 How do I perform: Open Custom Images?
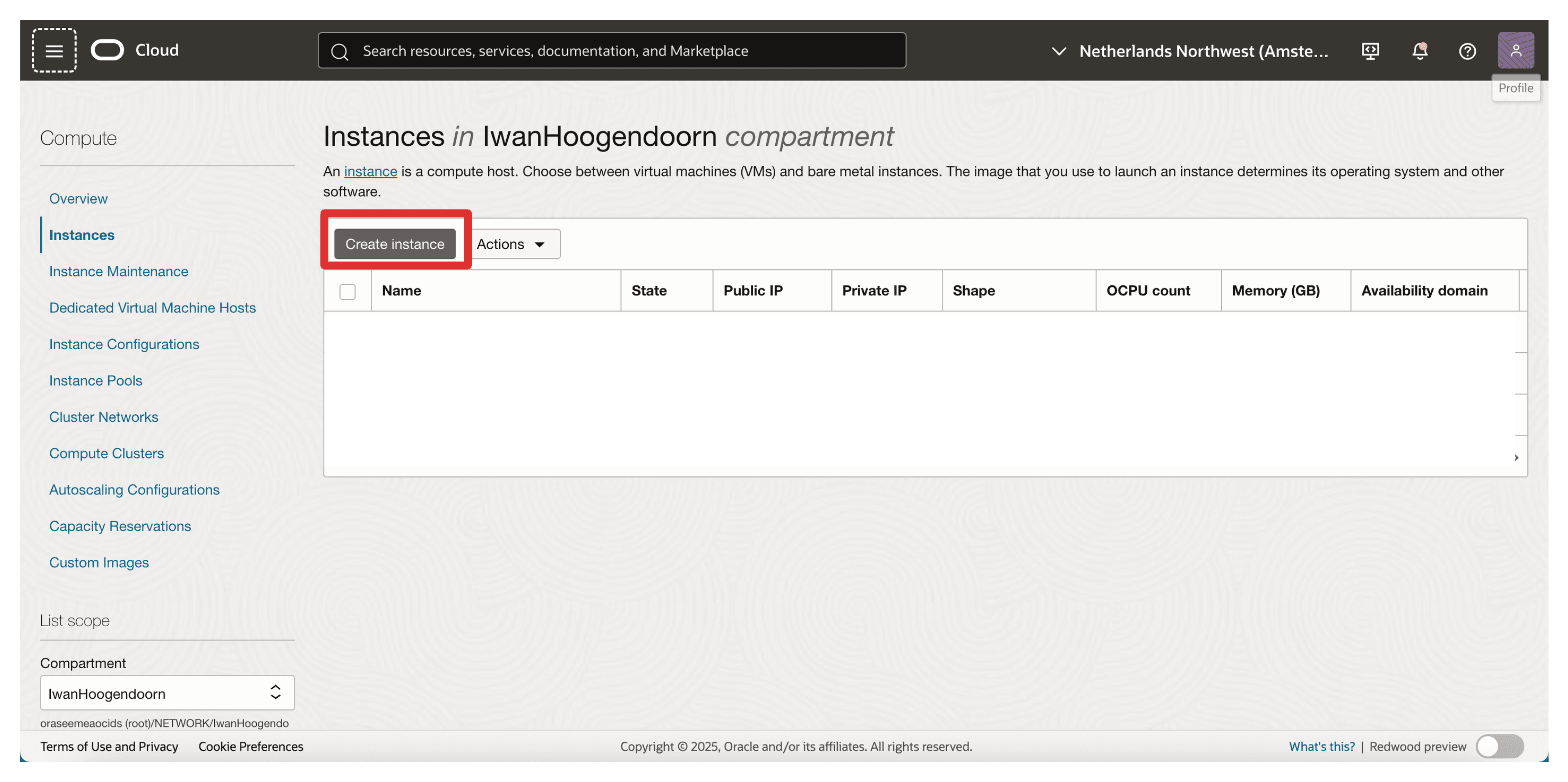pos(99,562)
